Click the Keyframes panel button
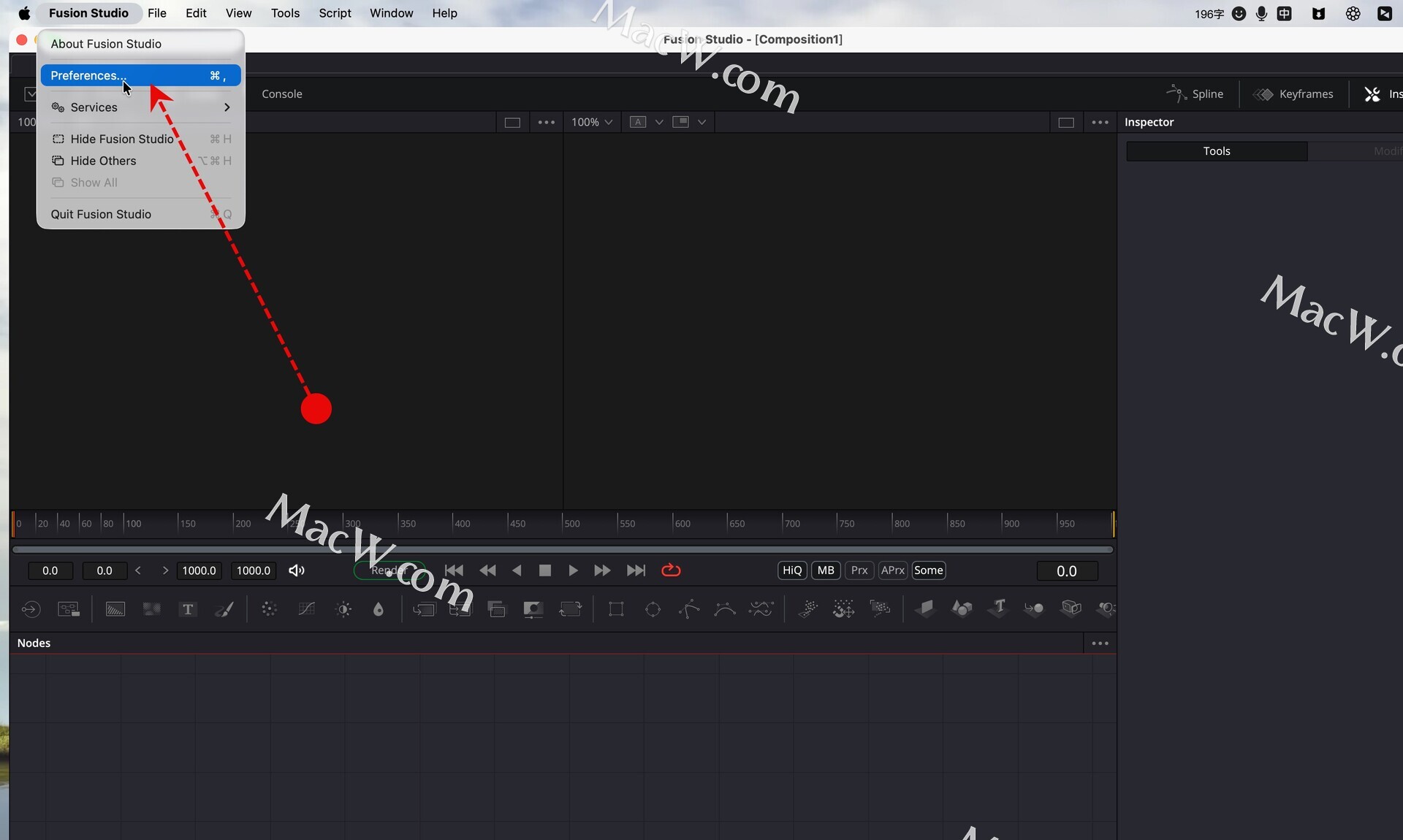This screenshot has width=1403, height=840. (x=1293, y=93)
